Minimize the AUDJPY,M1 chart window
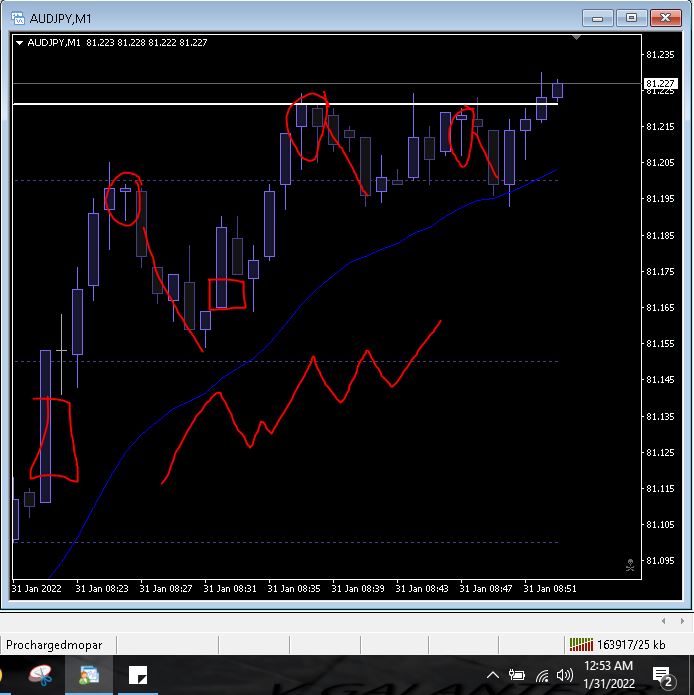The width and height of the screenshot is (694, 695). (597, 19)
